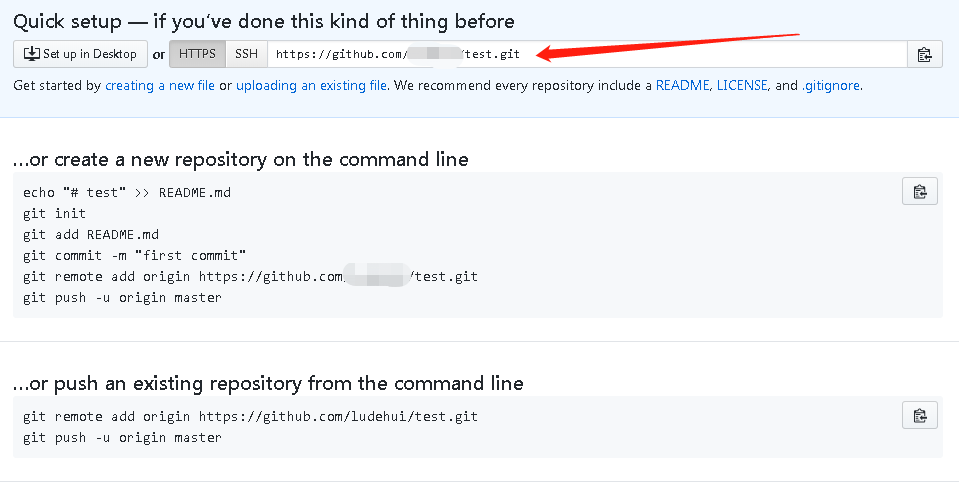
Task: Open the creating a new file link
Action: [x=160, y=86]
